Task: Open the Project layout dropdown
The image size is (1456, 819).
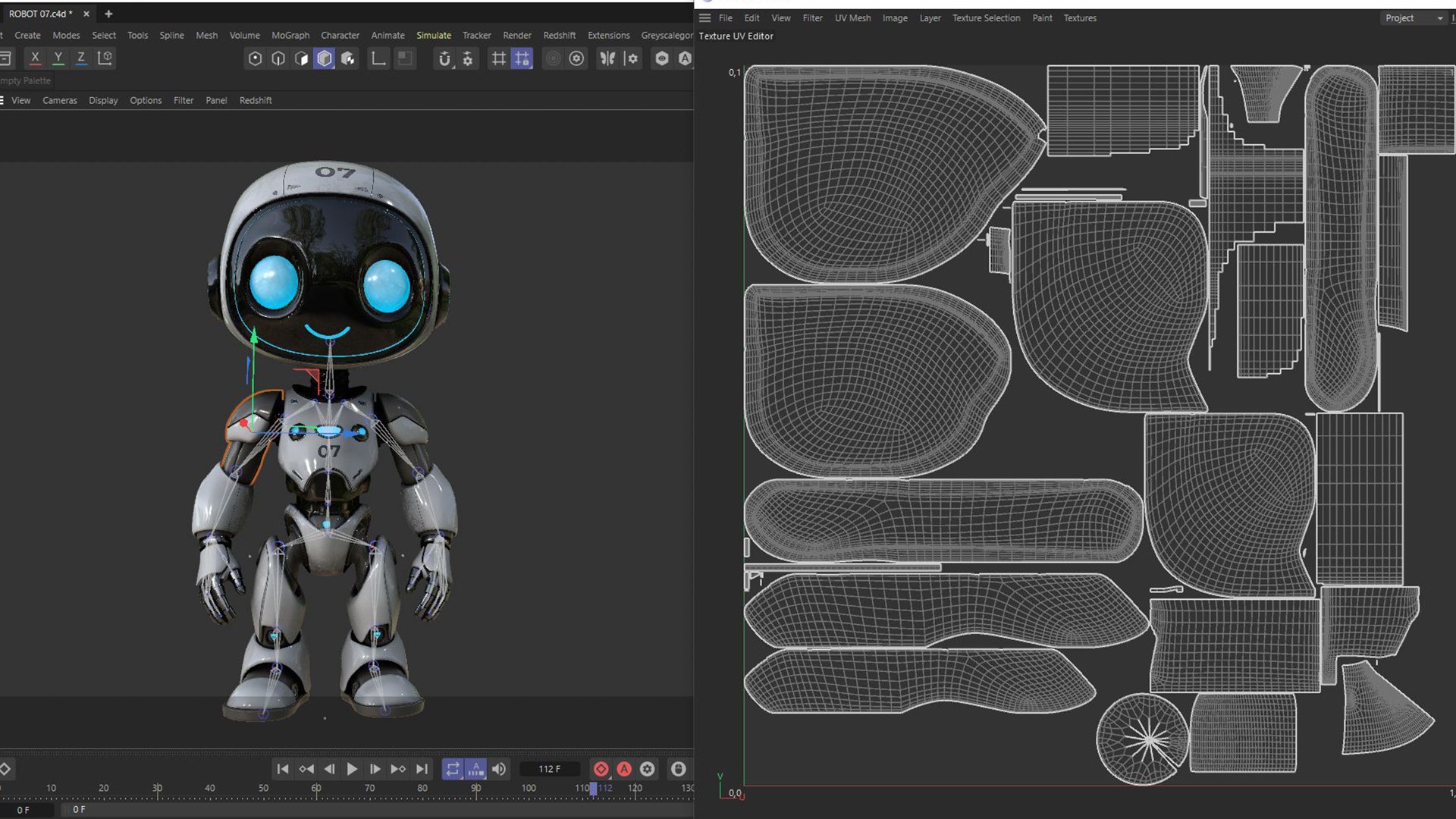Action: pos(1413,18)
